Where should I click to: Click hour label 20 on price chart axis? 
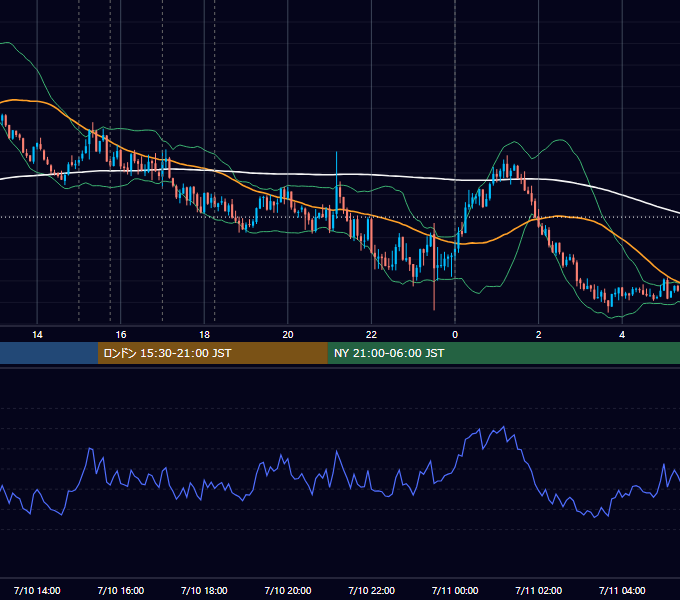pos(288,335)
